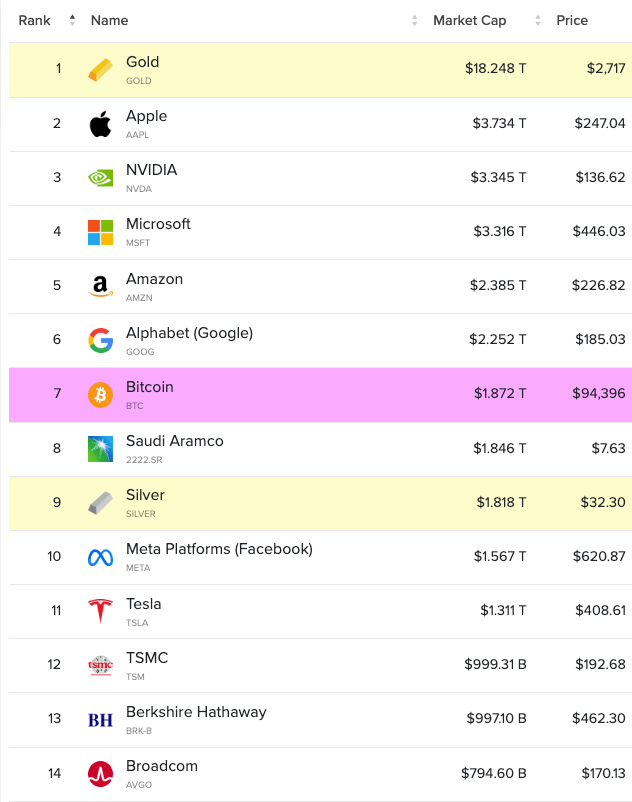Image resolution: width=632 pixels, height=802 pixels.
Task: Click Saudi Aramco price $7.63
Action: point(608,449)
